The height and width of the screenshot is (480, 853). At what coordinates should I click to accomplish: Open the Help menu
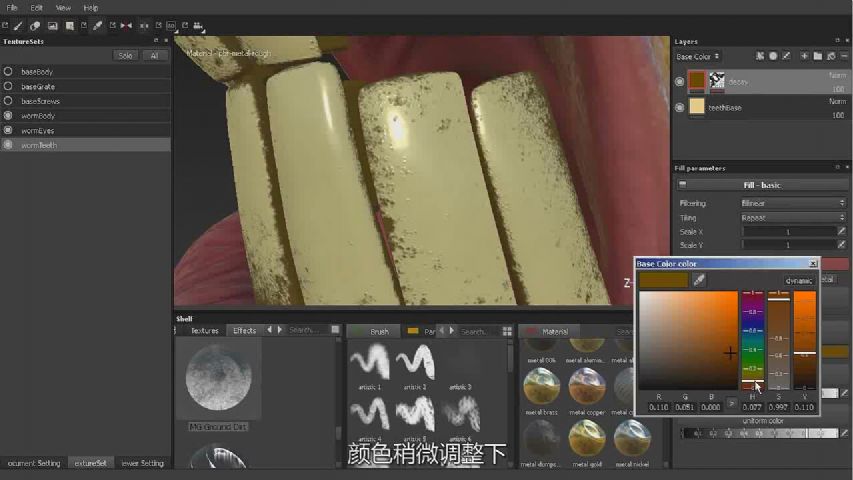[x=91, y=8]
